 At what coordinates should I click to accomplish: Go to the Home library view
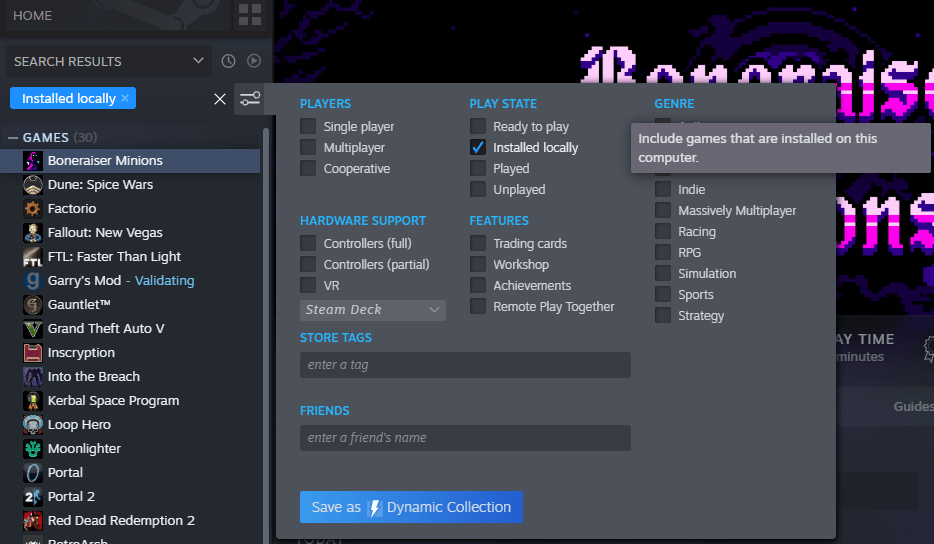33,16
